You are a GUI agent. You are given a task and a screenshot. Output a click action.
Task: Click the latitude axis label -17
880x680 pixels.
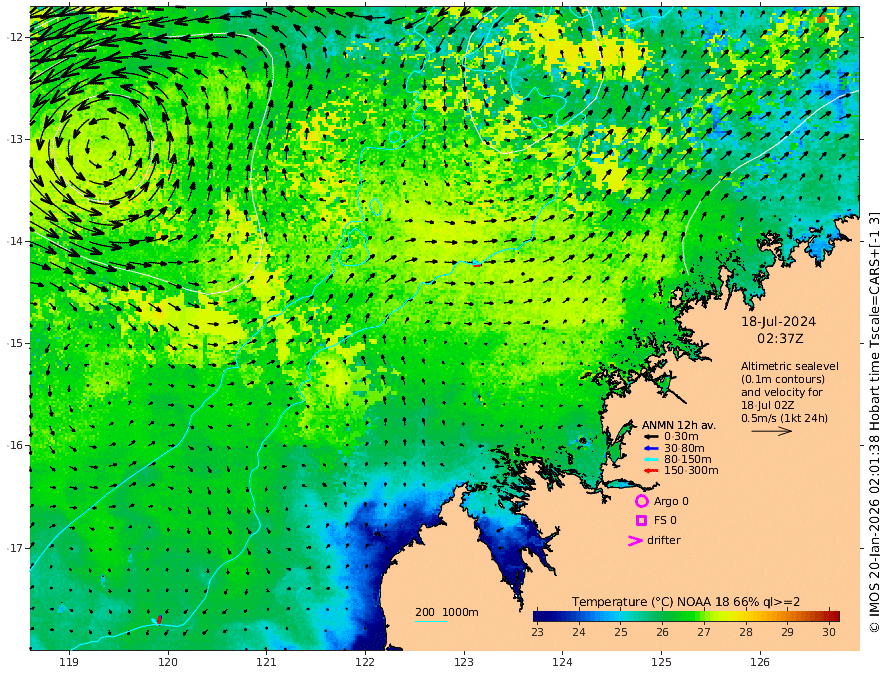point(16,548)
